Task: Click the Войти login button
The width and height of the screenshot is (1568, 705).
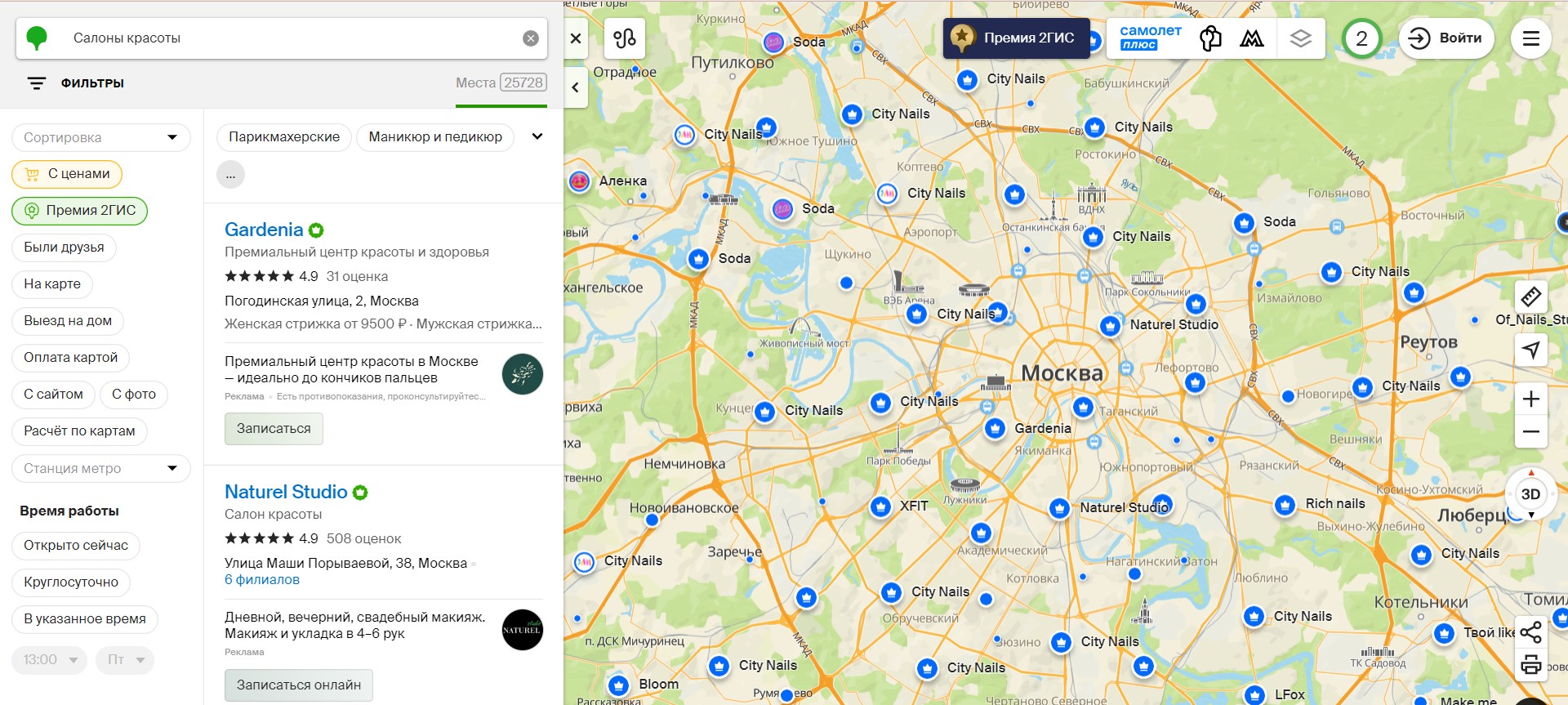Action: click(x=1446, y=38)
